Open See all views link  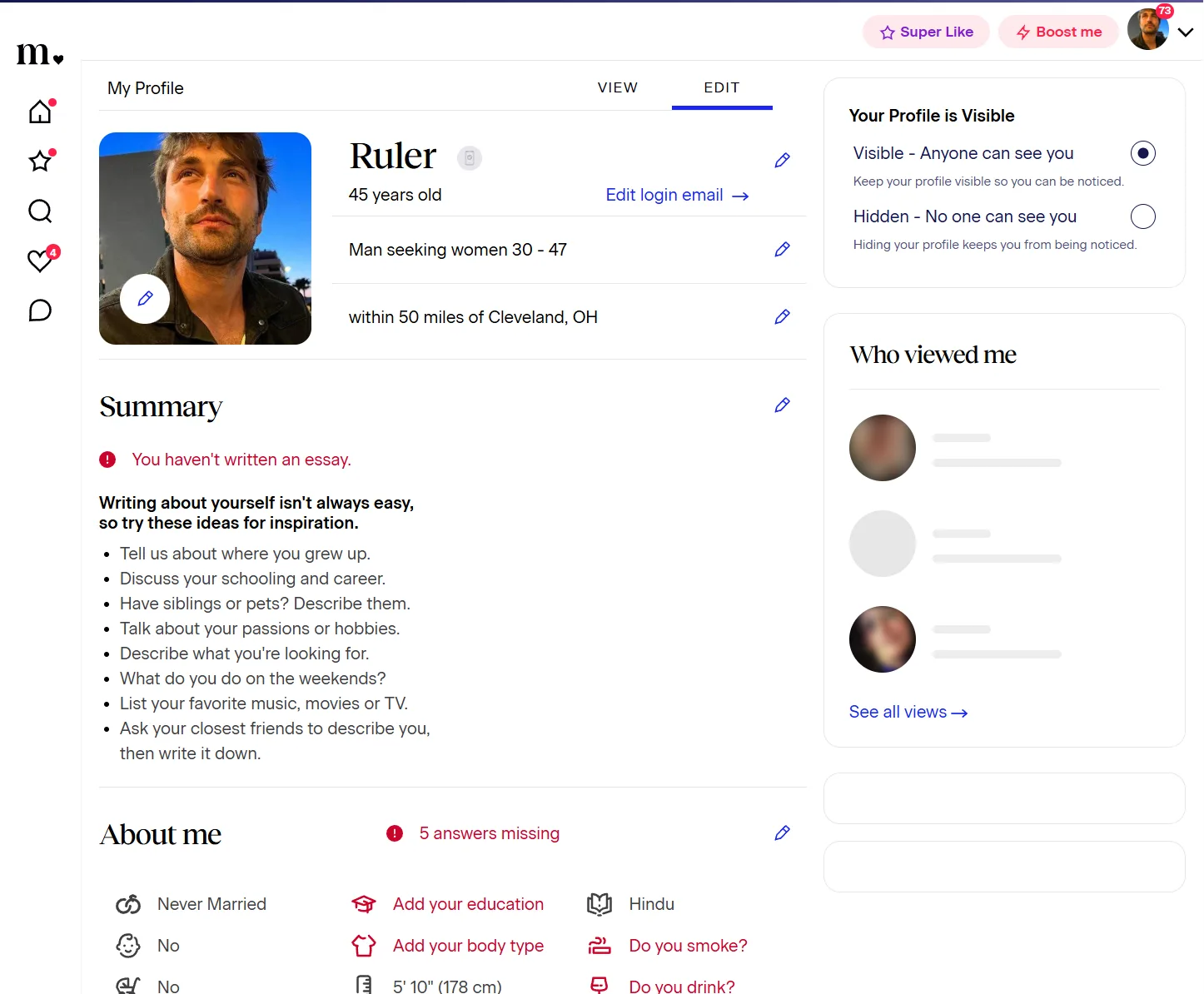click(x=908, y=712)
